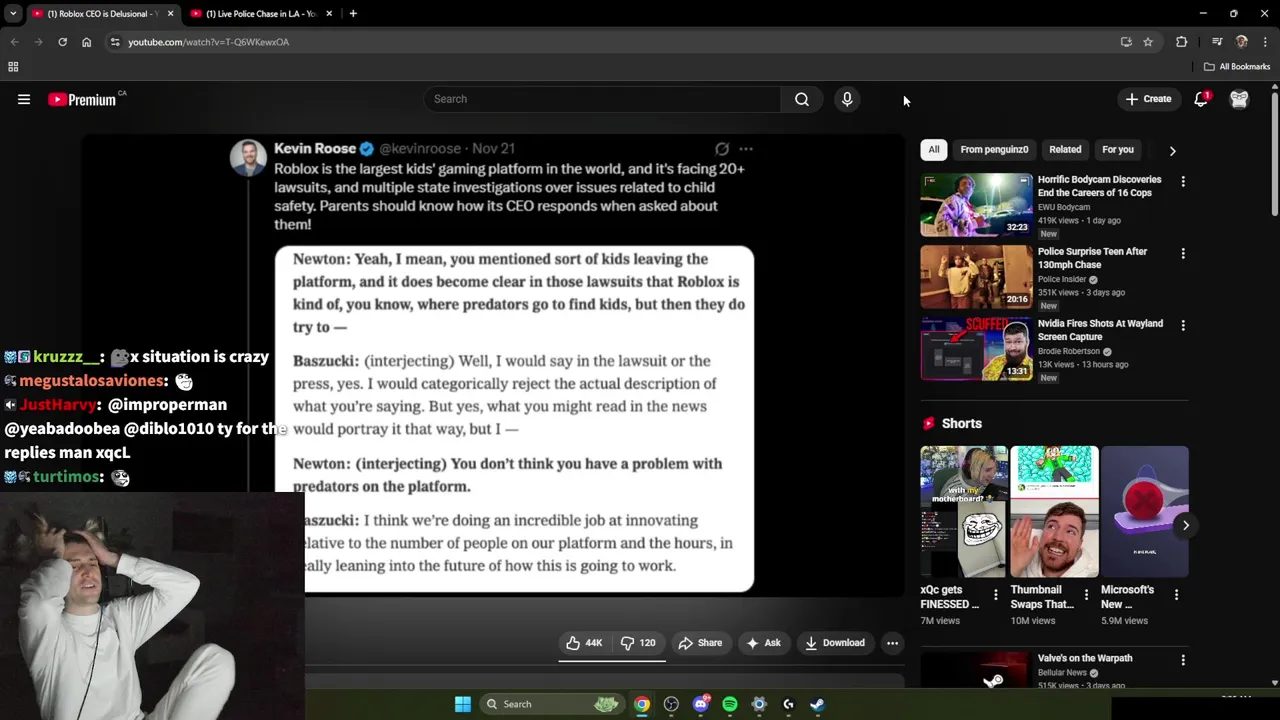Open YouTube account avatar menu
This screenshot has width=1280, height=720.
(x=1239, y=99)
